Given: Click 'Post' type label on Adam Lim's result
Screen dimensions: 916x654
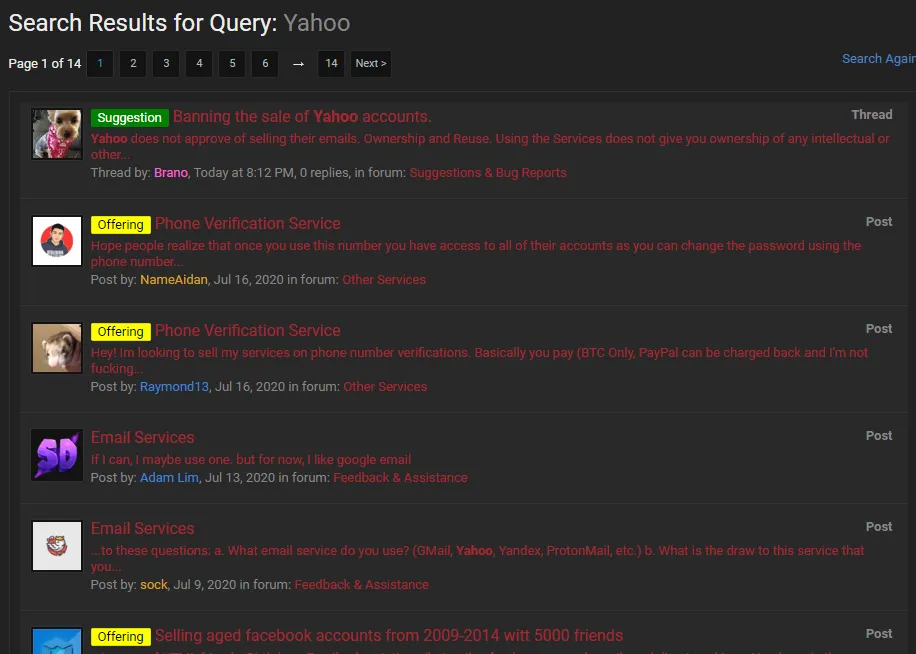Looking at the screenshot, I should point(879,435).
